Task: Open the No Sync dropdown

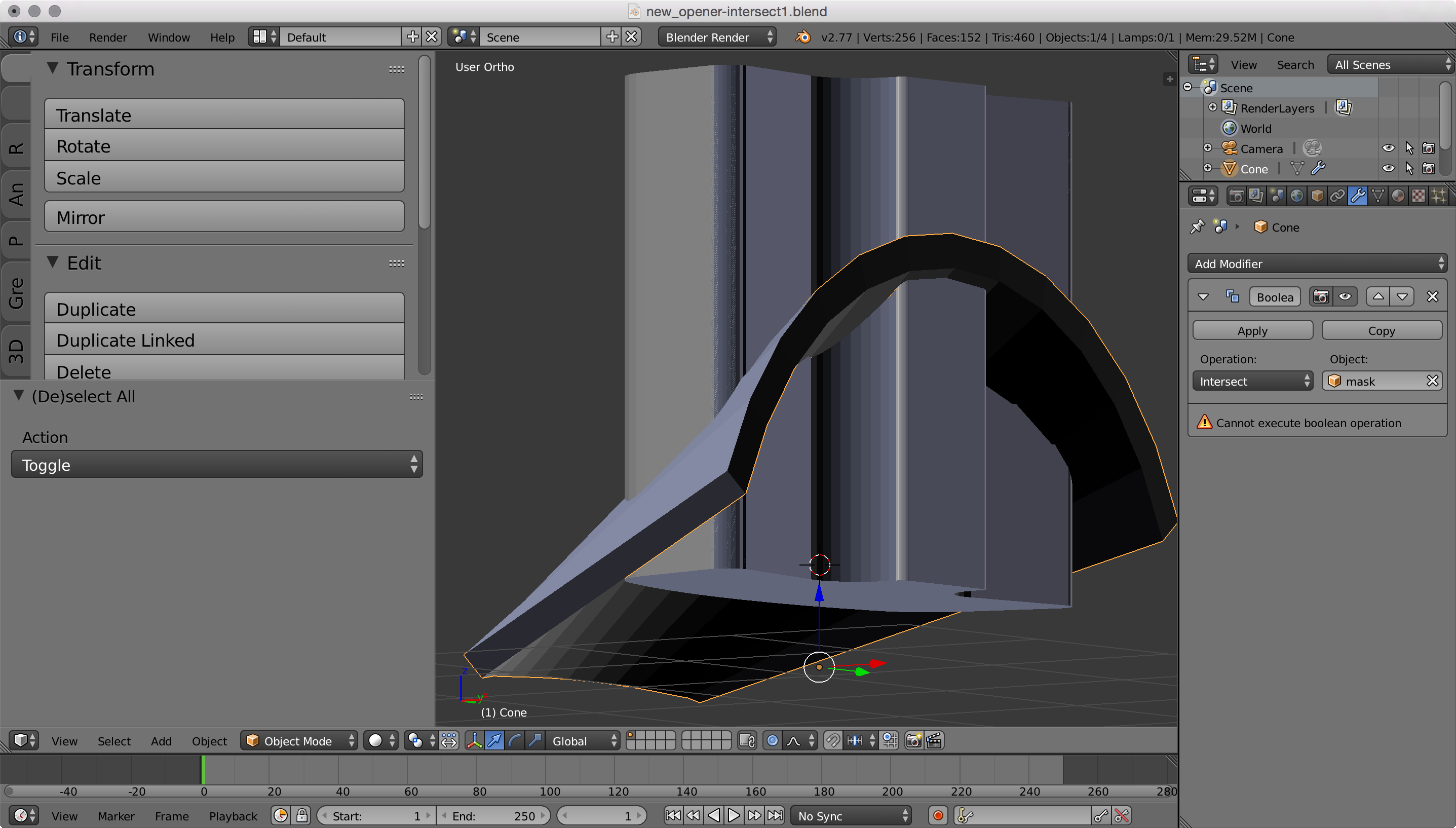Action: (851, 815)
